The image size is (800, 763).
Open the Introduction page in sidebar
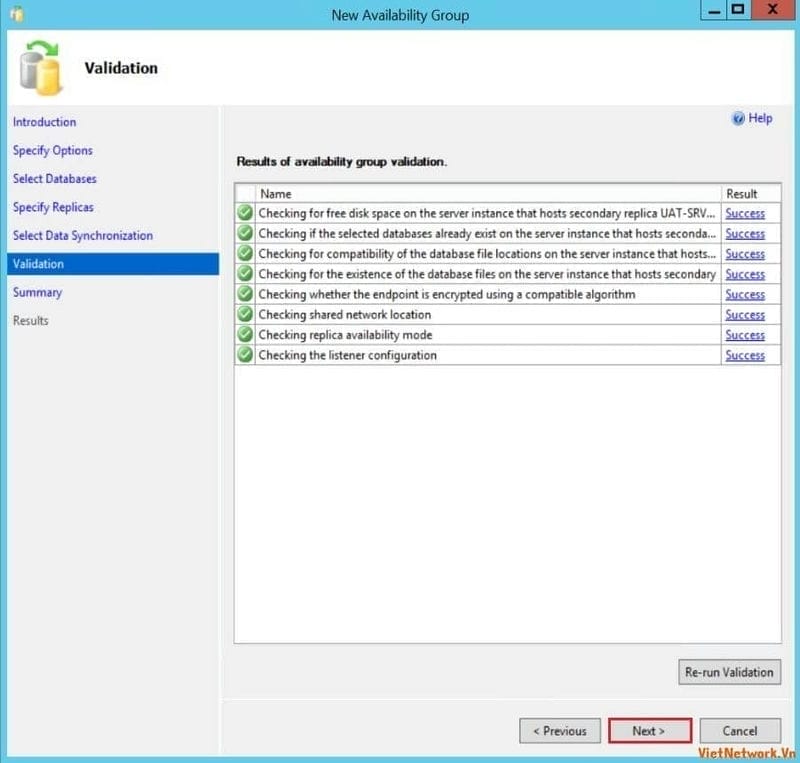(44, 122)
